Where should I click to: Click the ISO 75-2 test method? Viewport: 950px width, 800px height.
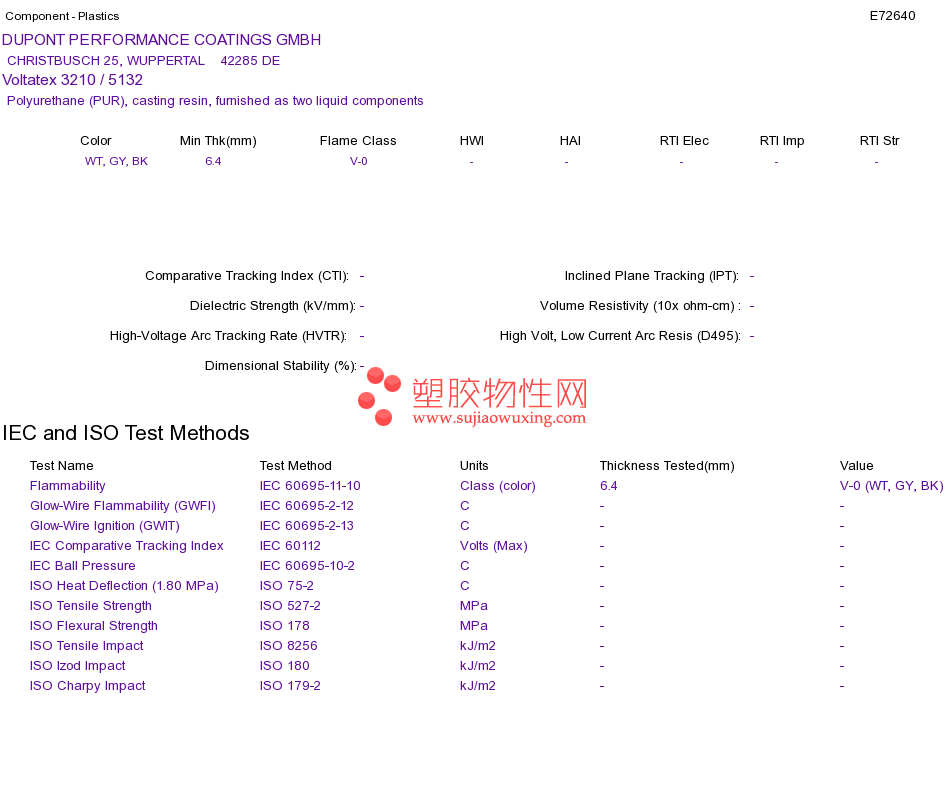(287, 586)
